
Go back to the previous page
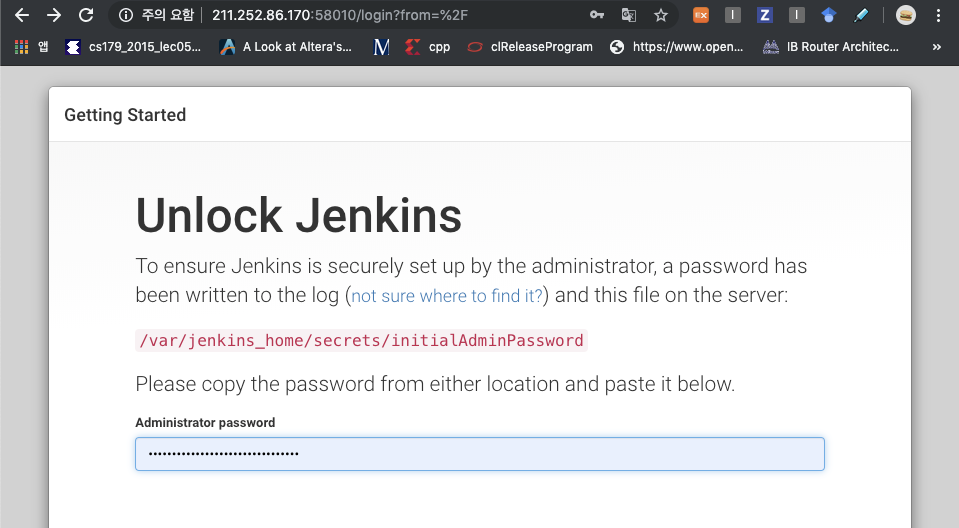click(22, 15)
